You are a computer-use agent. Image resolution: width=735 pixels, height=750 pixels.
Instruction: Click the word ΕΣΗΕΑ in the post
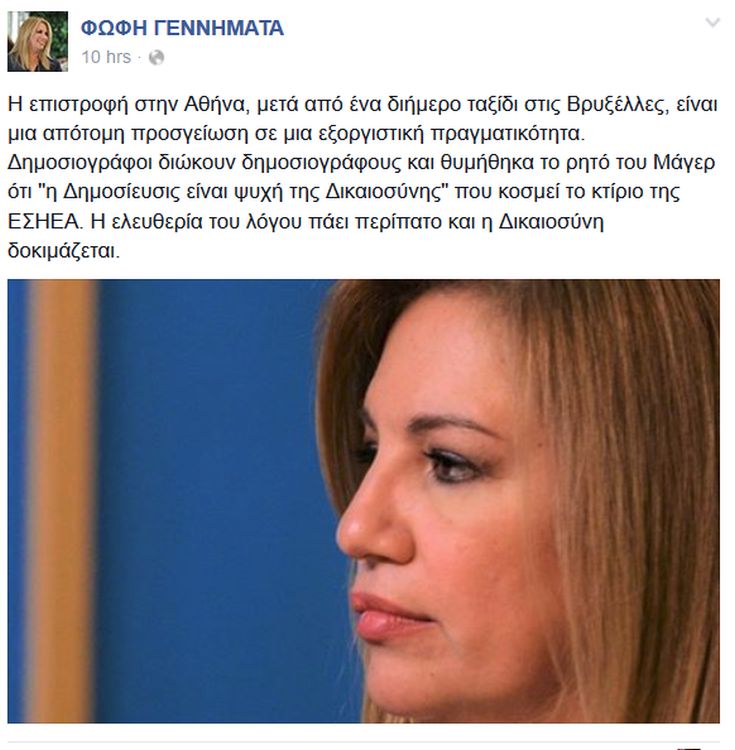tap(44, 221)
